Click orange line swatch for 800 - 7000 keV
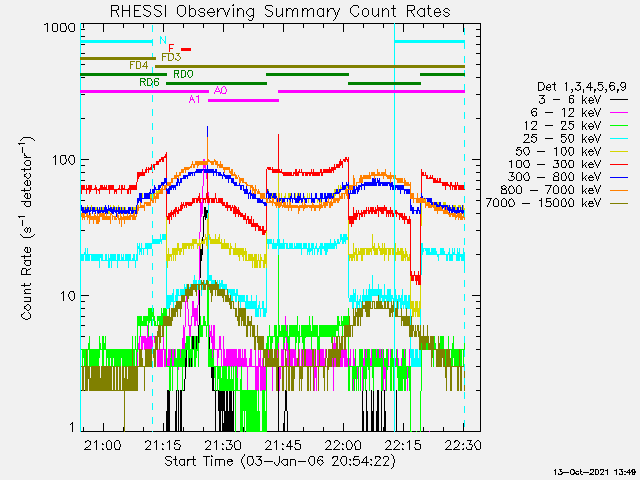This screenshot has height=480, width=640. point(619,190)
